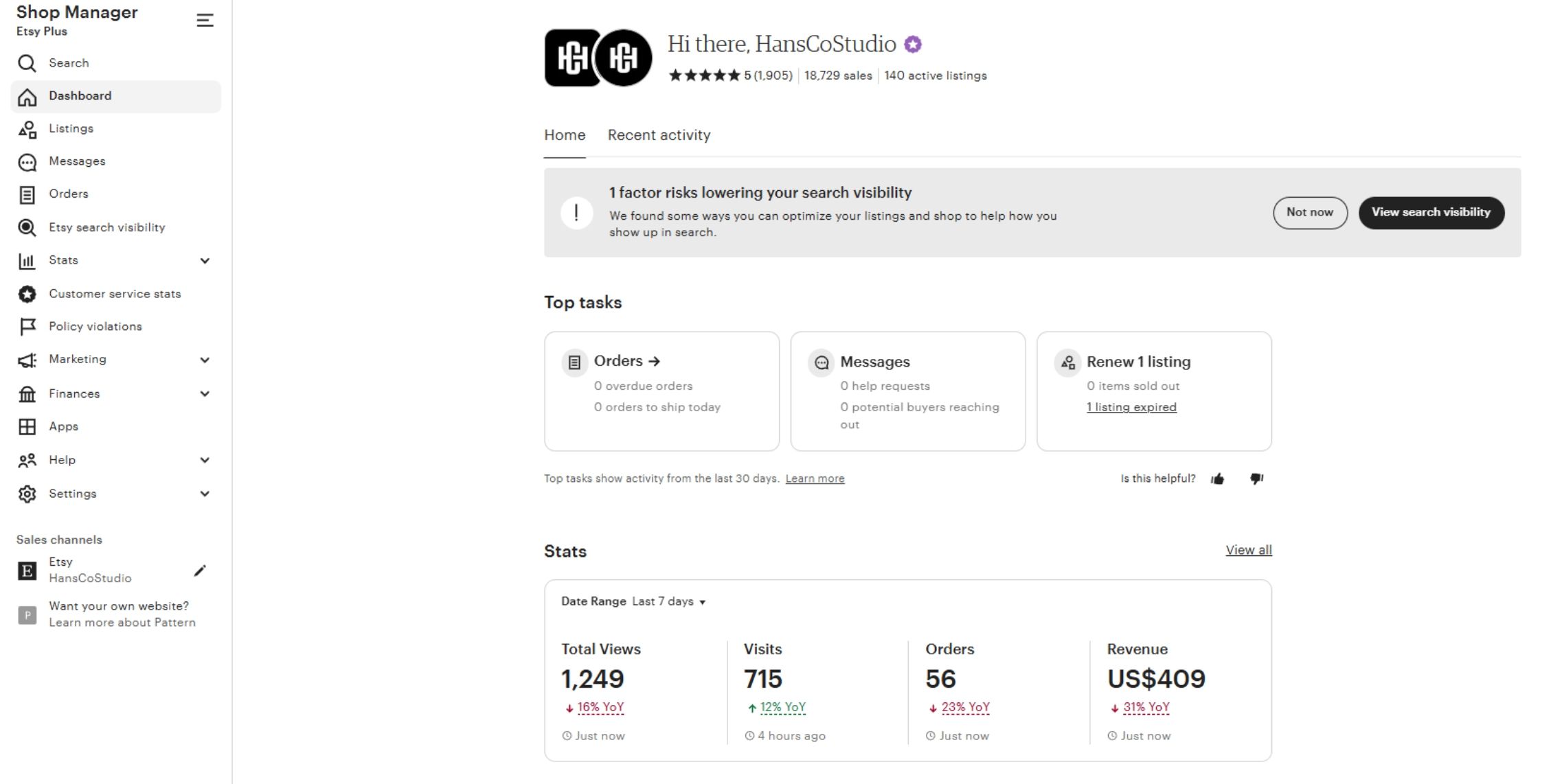Screen dimensions: 1562x784
Task: Click the Customer service stats star icon
Action: (x=27, y=294)
